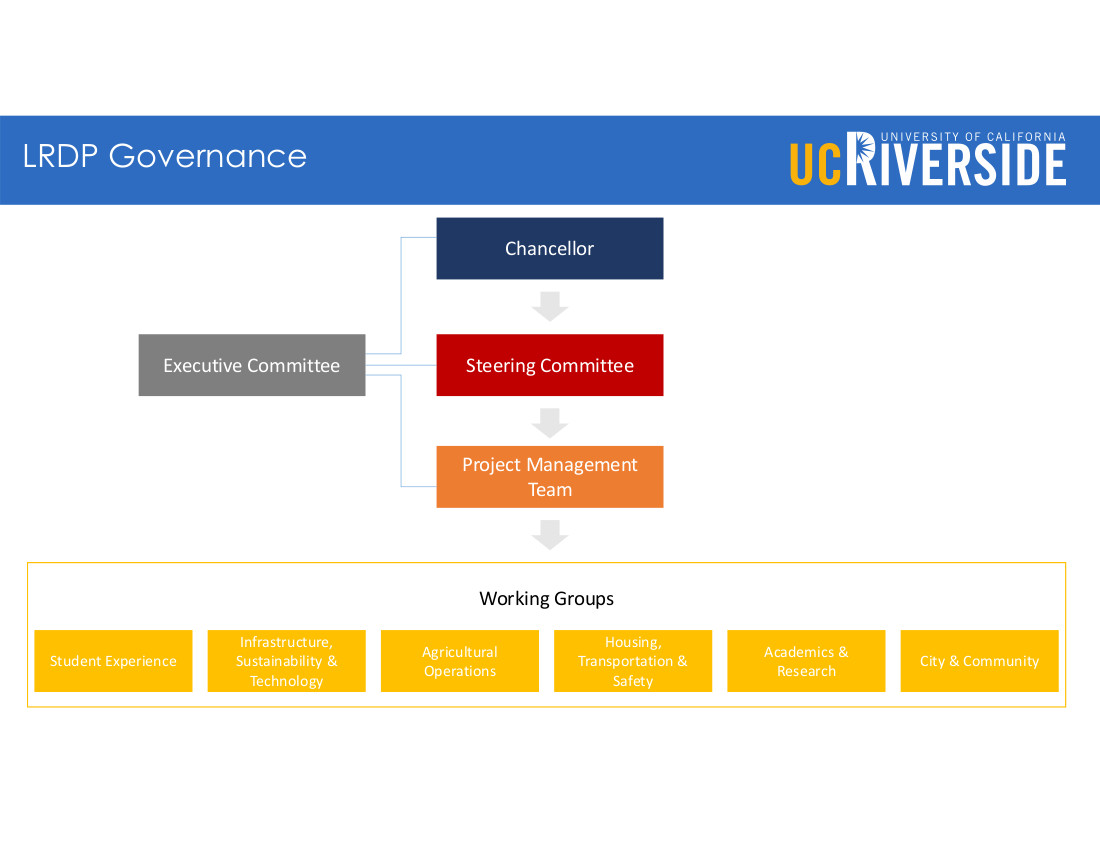Screen dimensions: 1100x850
Task: Select the navy Chancellor box
Action: pos(550,248)
